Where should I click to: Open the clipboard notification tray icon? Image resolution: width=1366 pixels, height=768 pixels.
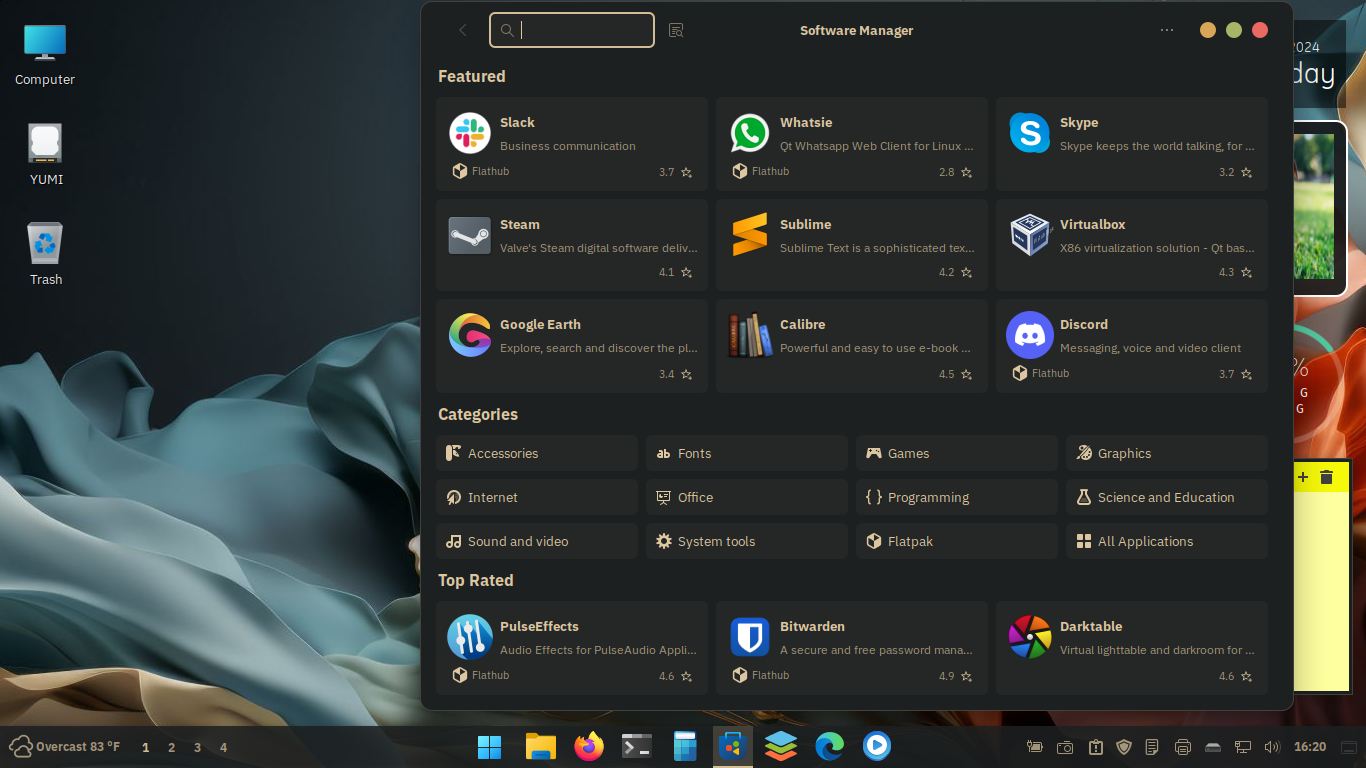[x=1096, y=747]
